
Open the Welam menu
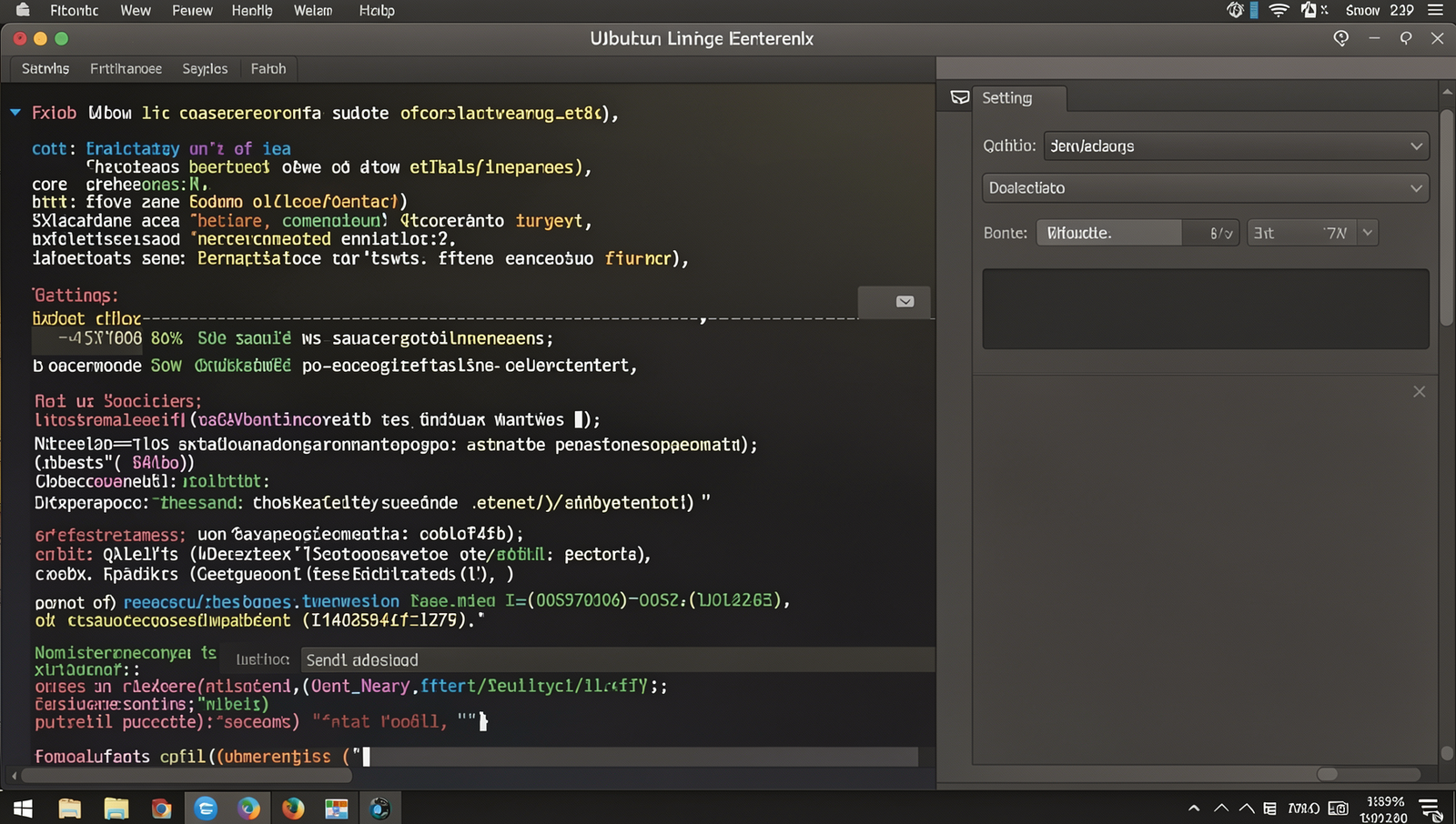click(x=313, y=11)
